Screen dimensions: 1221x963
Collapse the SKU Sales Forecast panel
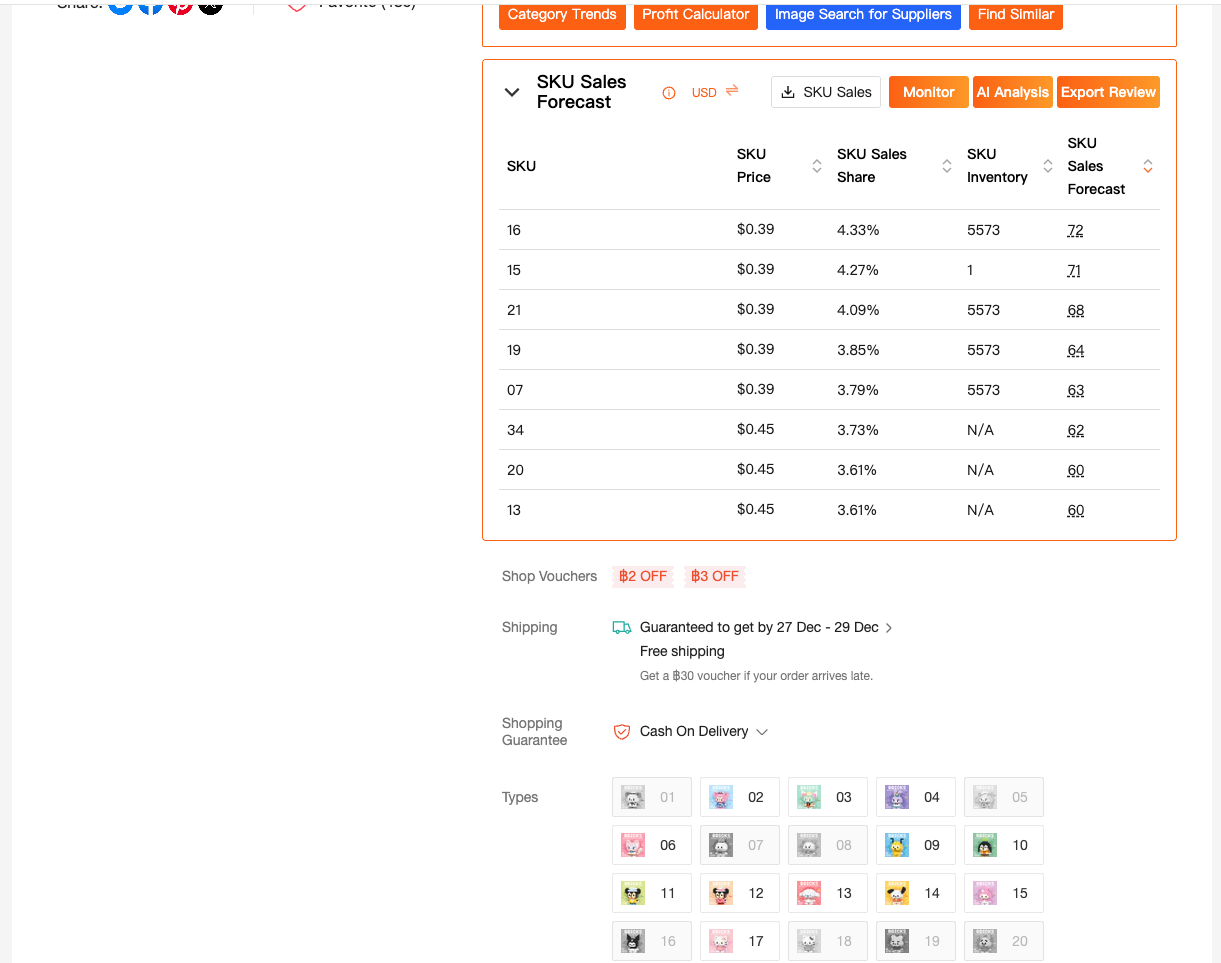pos(512,92)
